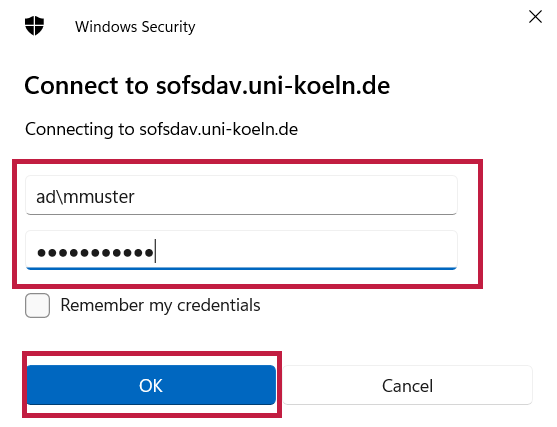Click the "Windows Security" title text
557x427 pixels.
coord(135,27)
